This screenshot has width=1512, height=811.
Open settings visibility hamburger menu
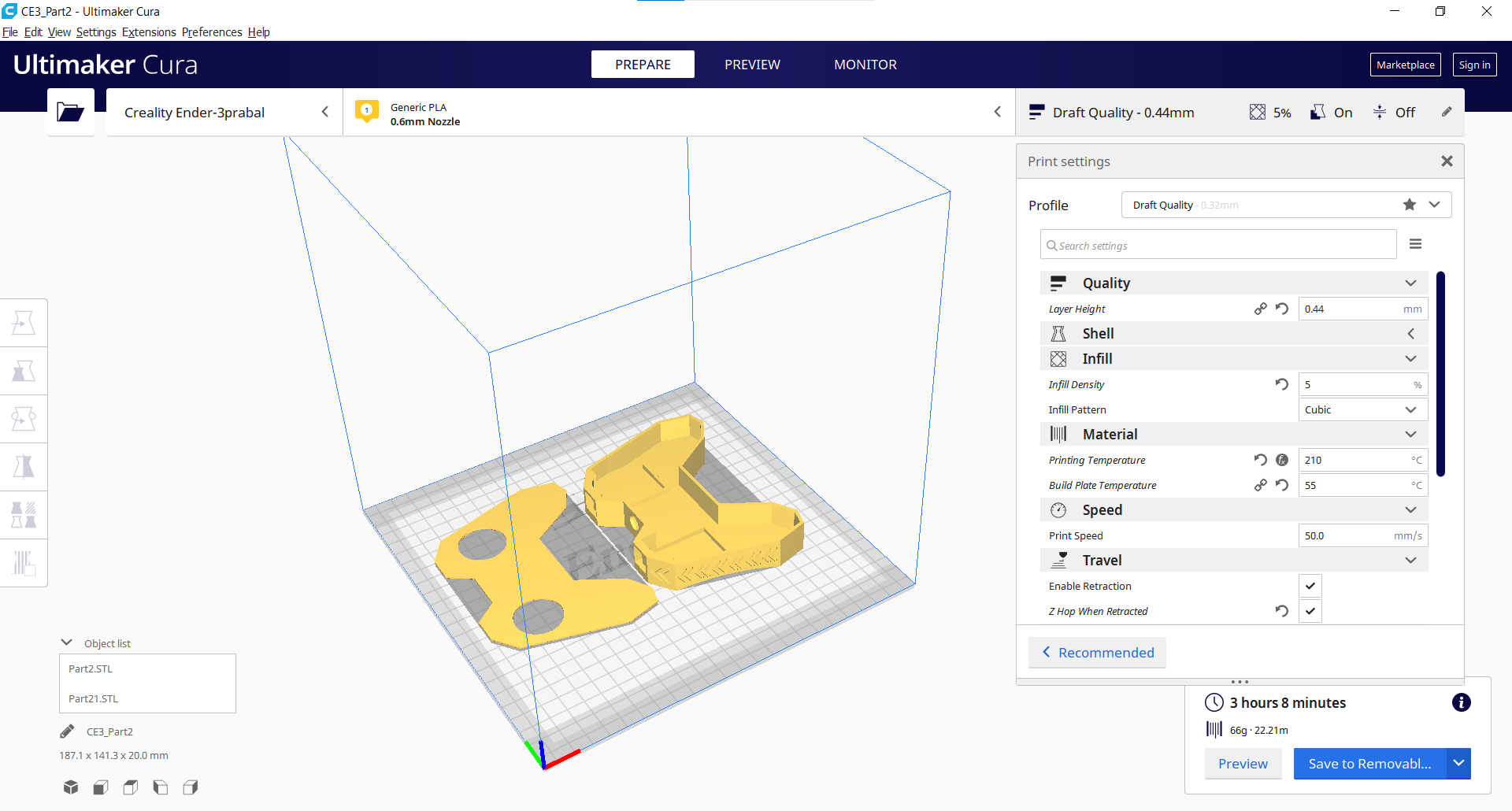click(1415, 244)
